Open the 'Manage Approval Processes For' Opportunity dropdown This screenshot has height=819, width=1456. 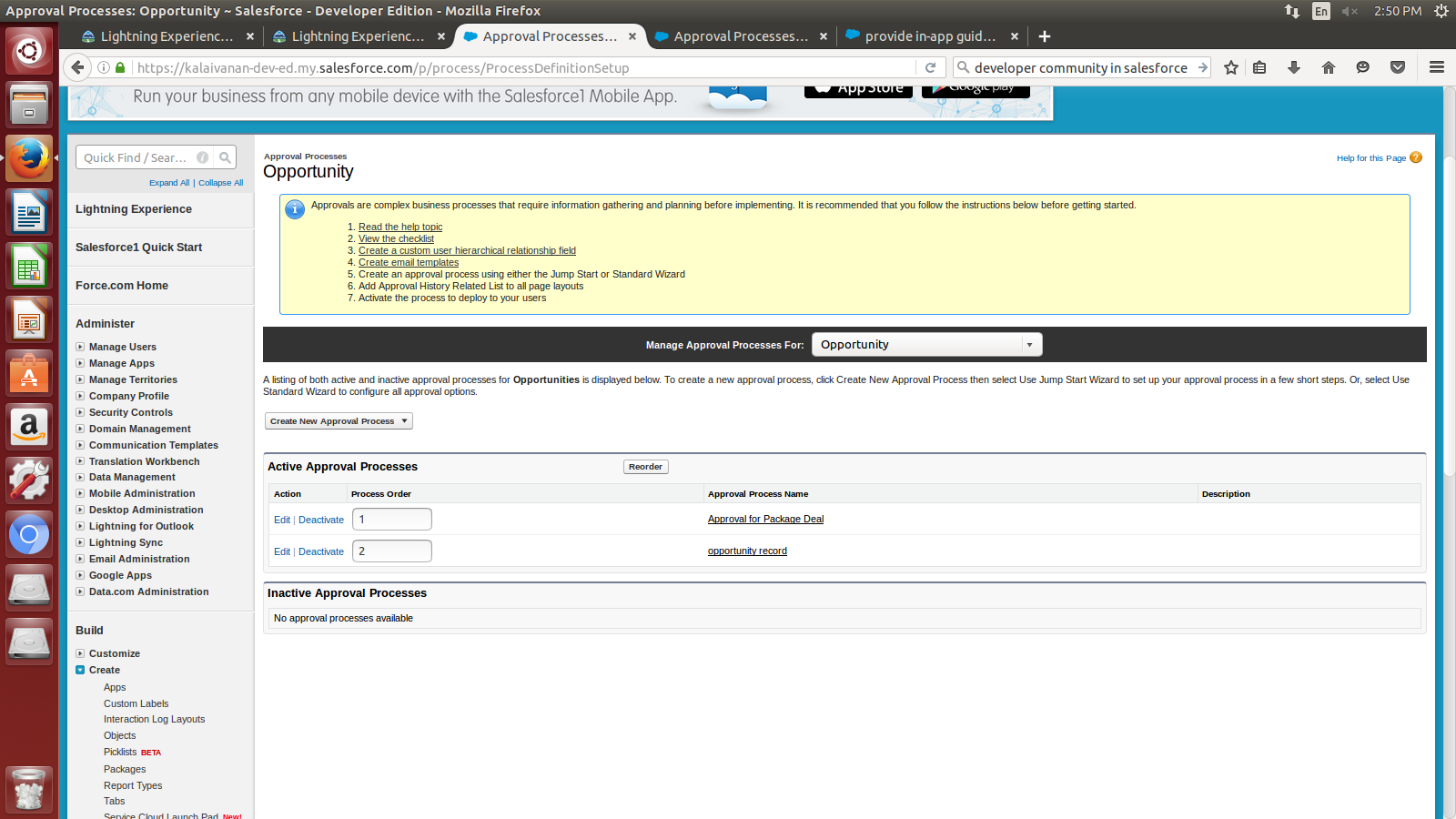click(x=926, y=344)
